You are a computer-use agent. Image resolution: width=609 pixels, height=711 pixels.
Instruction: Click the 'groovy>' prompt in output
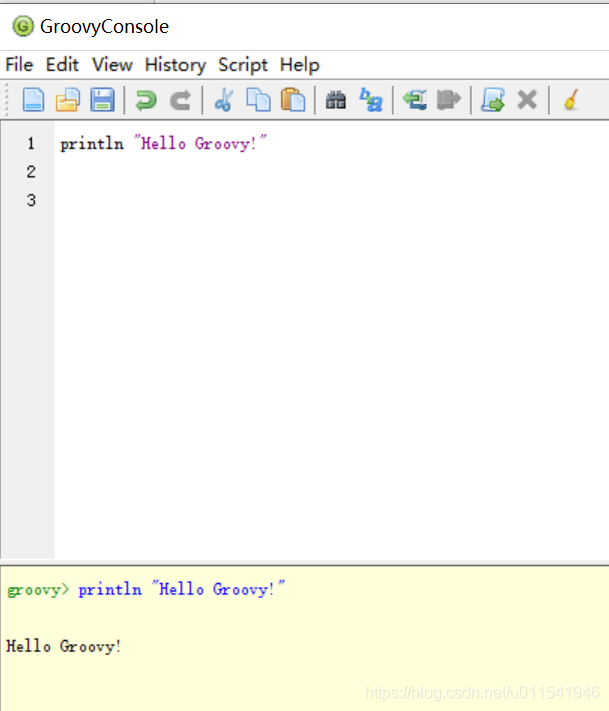coord(38,589)
